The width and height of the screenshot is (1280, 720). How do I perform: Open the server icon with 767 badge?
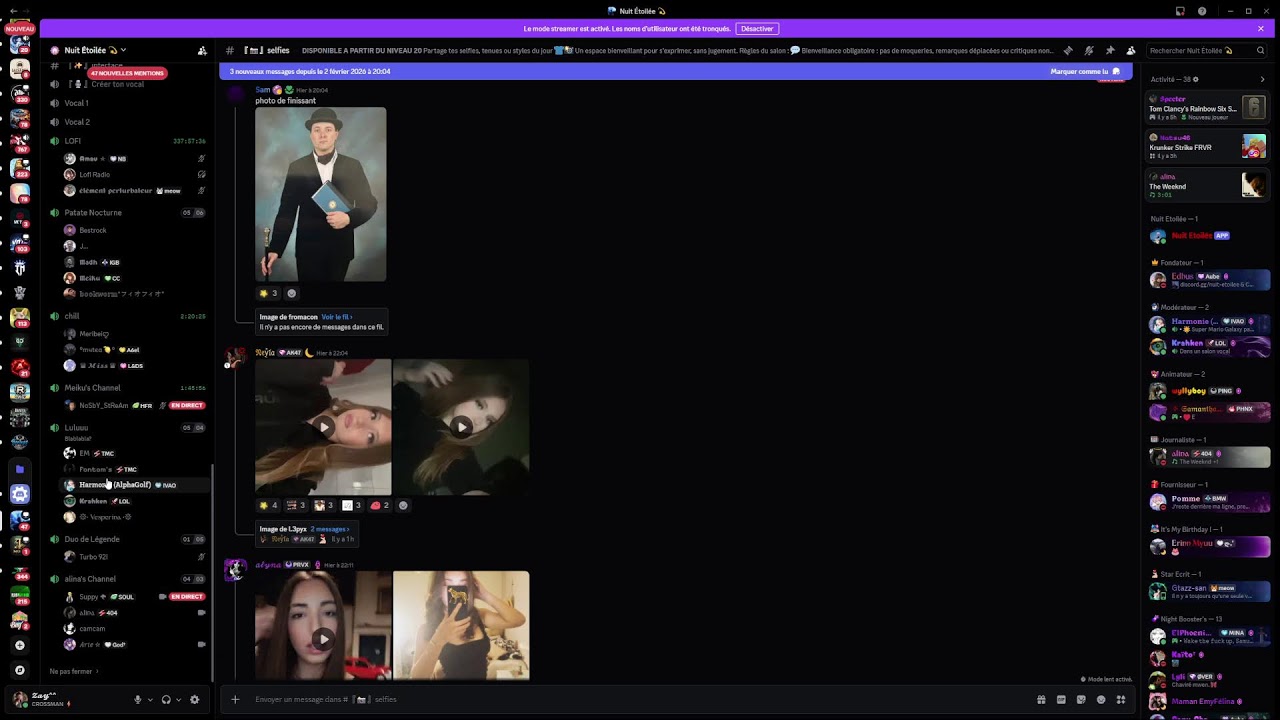pyautogui.click(x=19, y=145)
